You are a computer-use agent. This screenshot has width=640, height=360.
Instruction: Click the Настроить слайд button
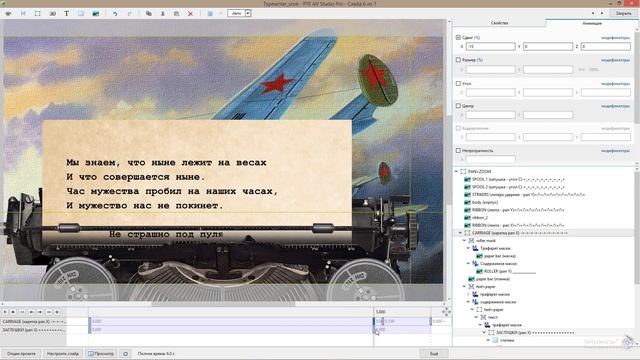coord(62,354)
